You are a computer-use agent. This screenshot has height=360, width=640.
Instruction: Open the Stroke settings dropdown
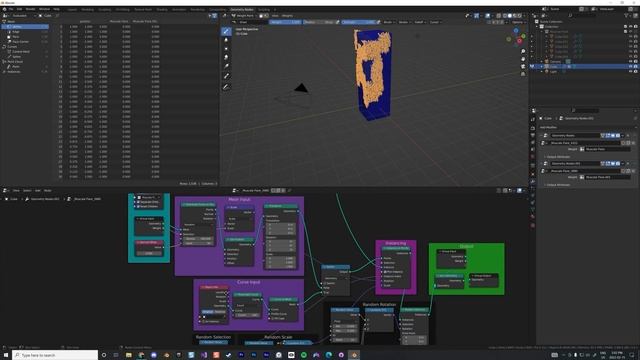click(x=404, y=22)
